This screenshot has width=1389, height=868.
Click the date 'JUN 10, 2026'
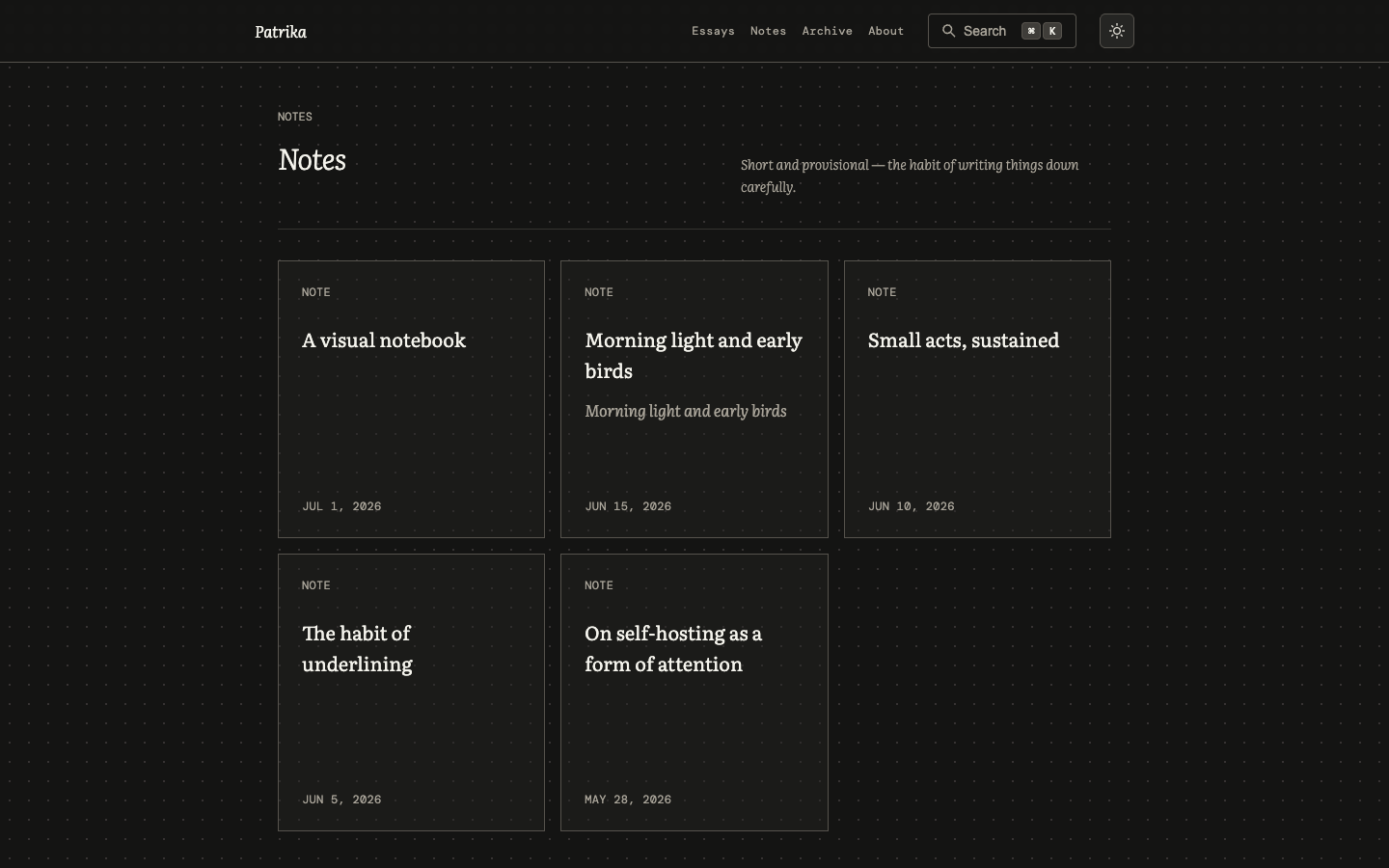click(x=912, y=506)
